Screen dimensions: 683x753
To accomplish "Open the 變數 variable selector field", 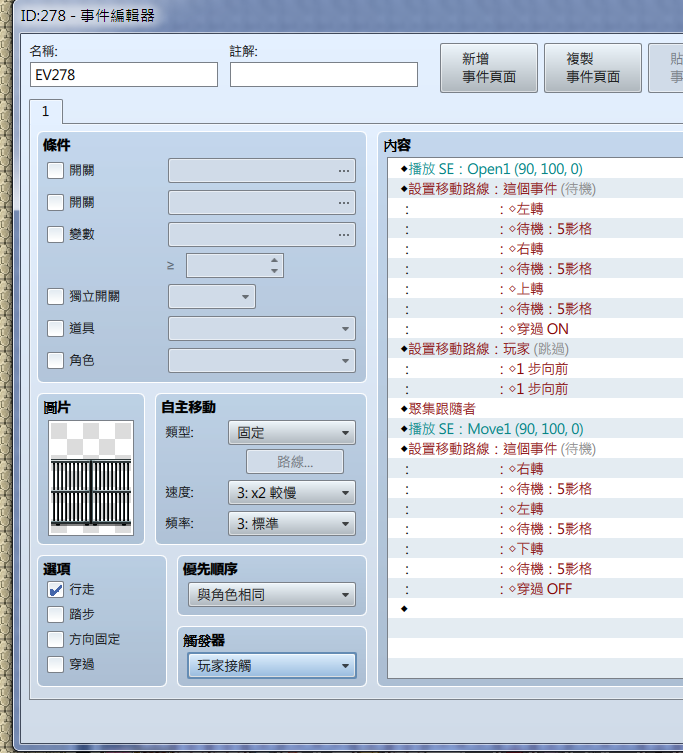I will [x=262, y=234].
